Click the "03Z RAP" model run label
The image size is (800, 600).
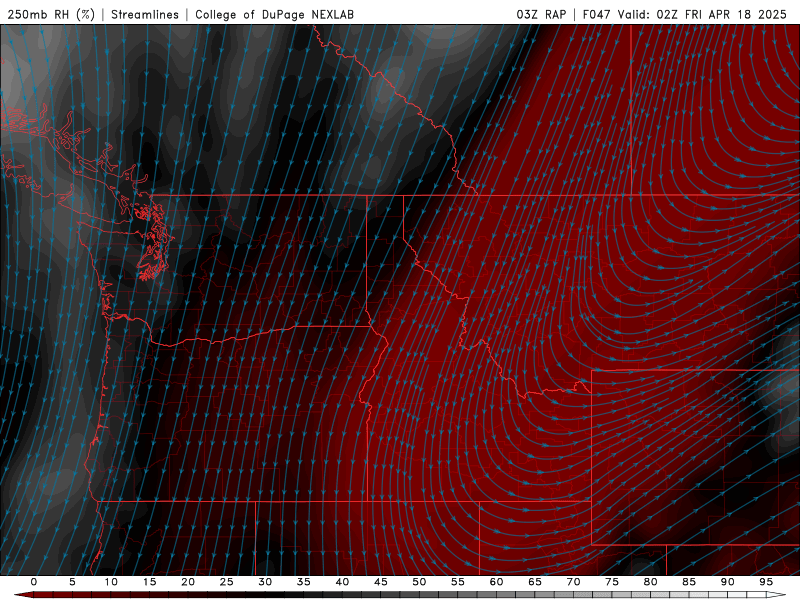tap(541, 14)
